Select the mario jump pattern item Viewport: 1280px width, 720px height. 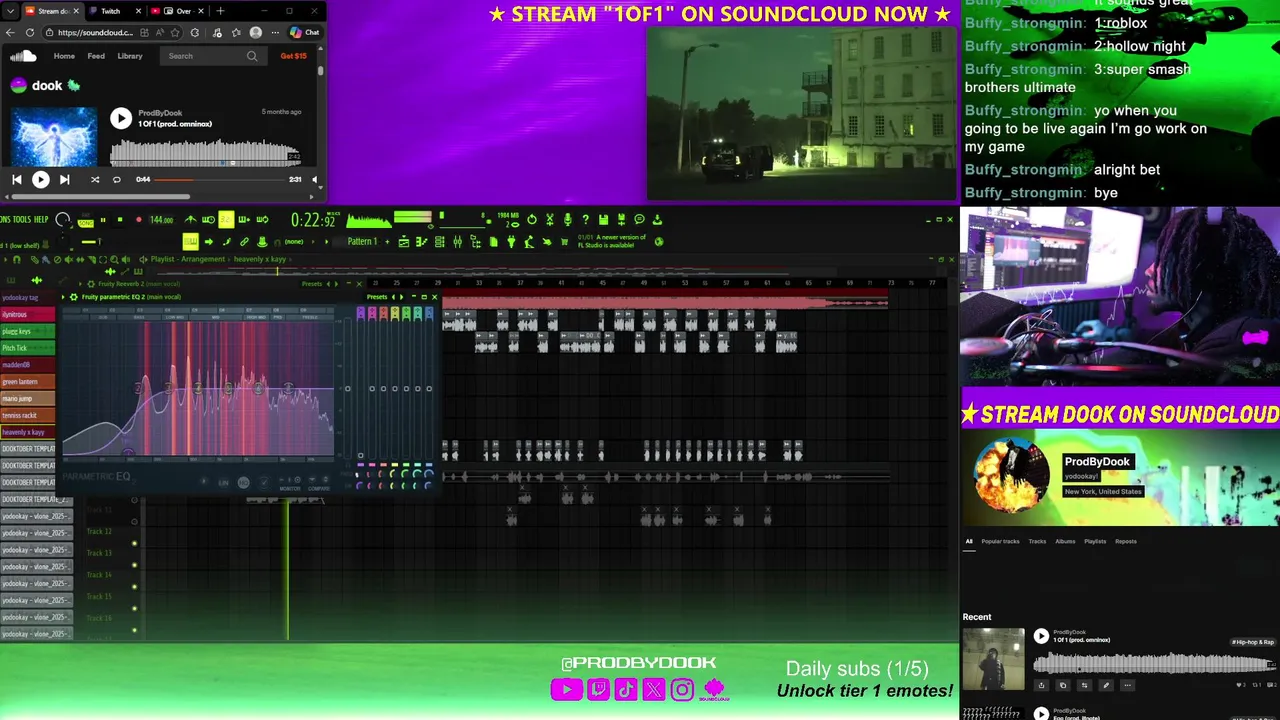coord(28,398)
